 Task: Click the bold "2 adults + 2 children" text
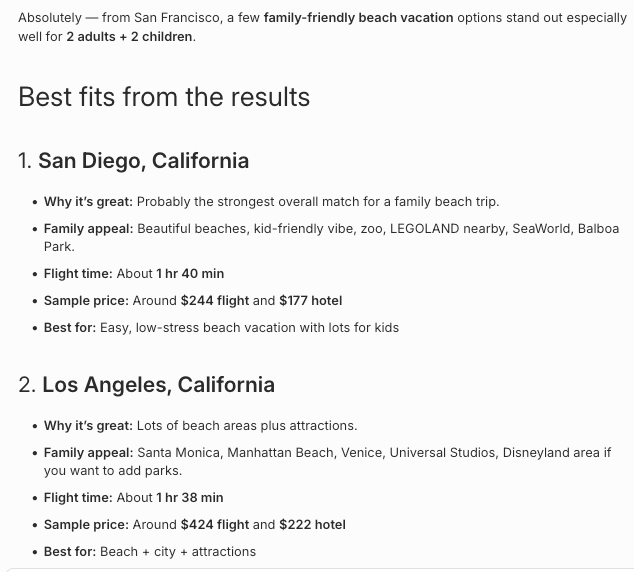[130, 37]
